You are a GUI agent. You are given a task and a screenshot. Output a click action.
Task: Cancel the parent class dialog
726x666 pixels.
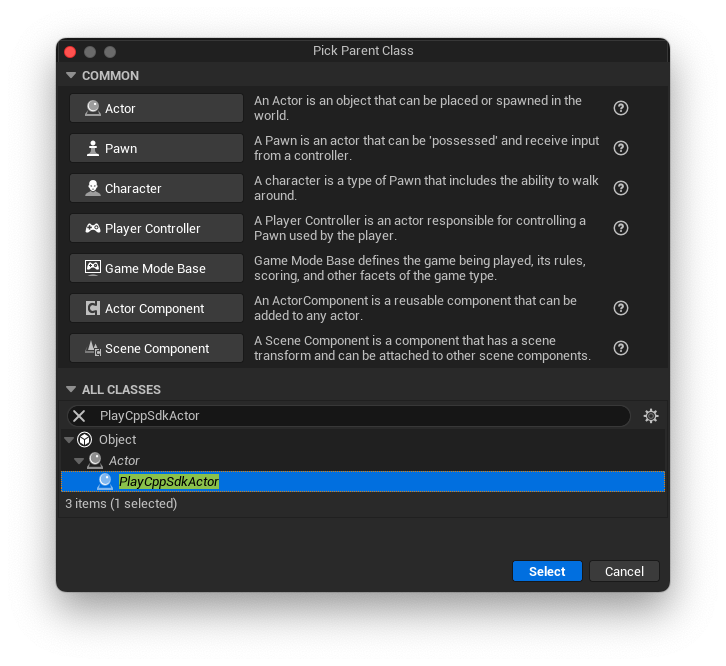624,571
